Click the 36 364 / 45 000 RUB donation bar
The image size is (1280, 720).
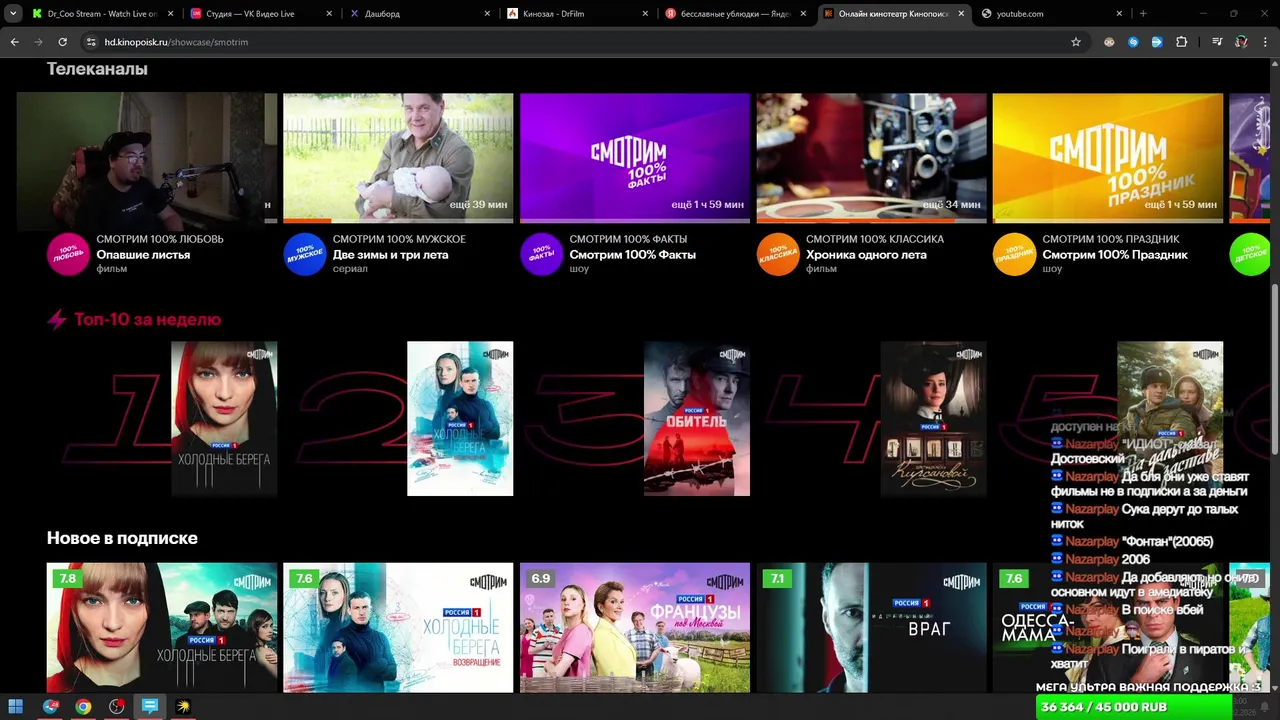1133,707
